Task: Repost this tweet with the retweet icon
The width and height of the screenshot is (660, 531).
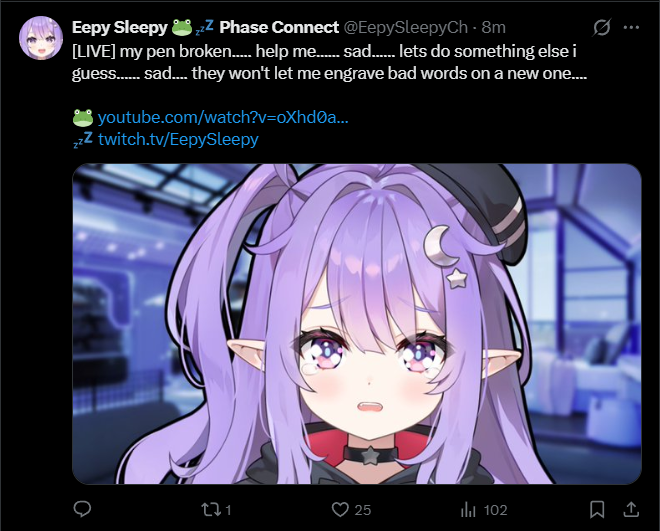Action: click(x=211, y=510)
